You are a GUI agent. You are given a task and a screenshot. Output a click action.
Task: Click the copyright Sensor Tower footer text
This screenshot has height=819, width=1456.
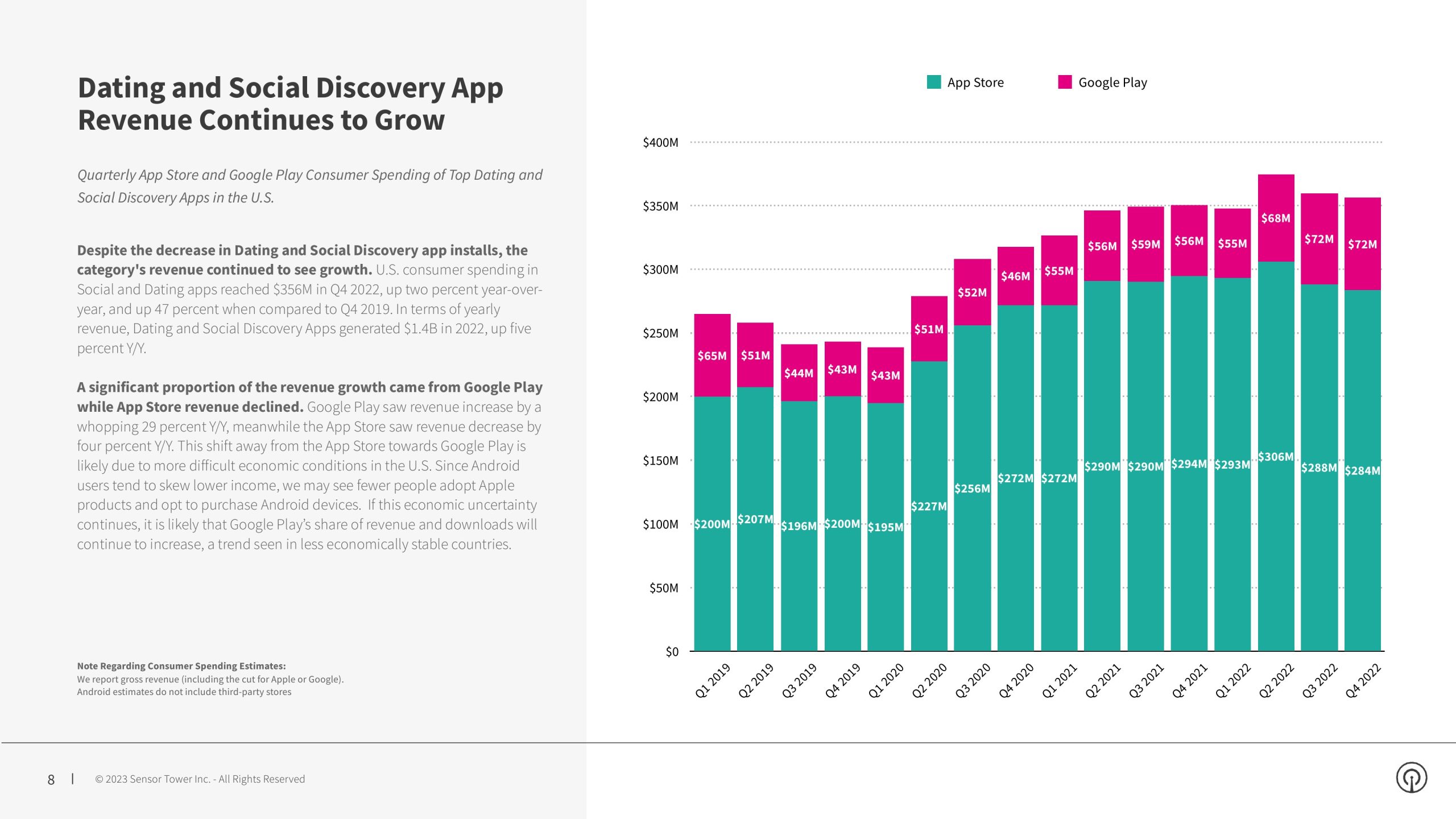200,779
